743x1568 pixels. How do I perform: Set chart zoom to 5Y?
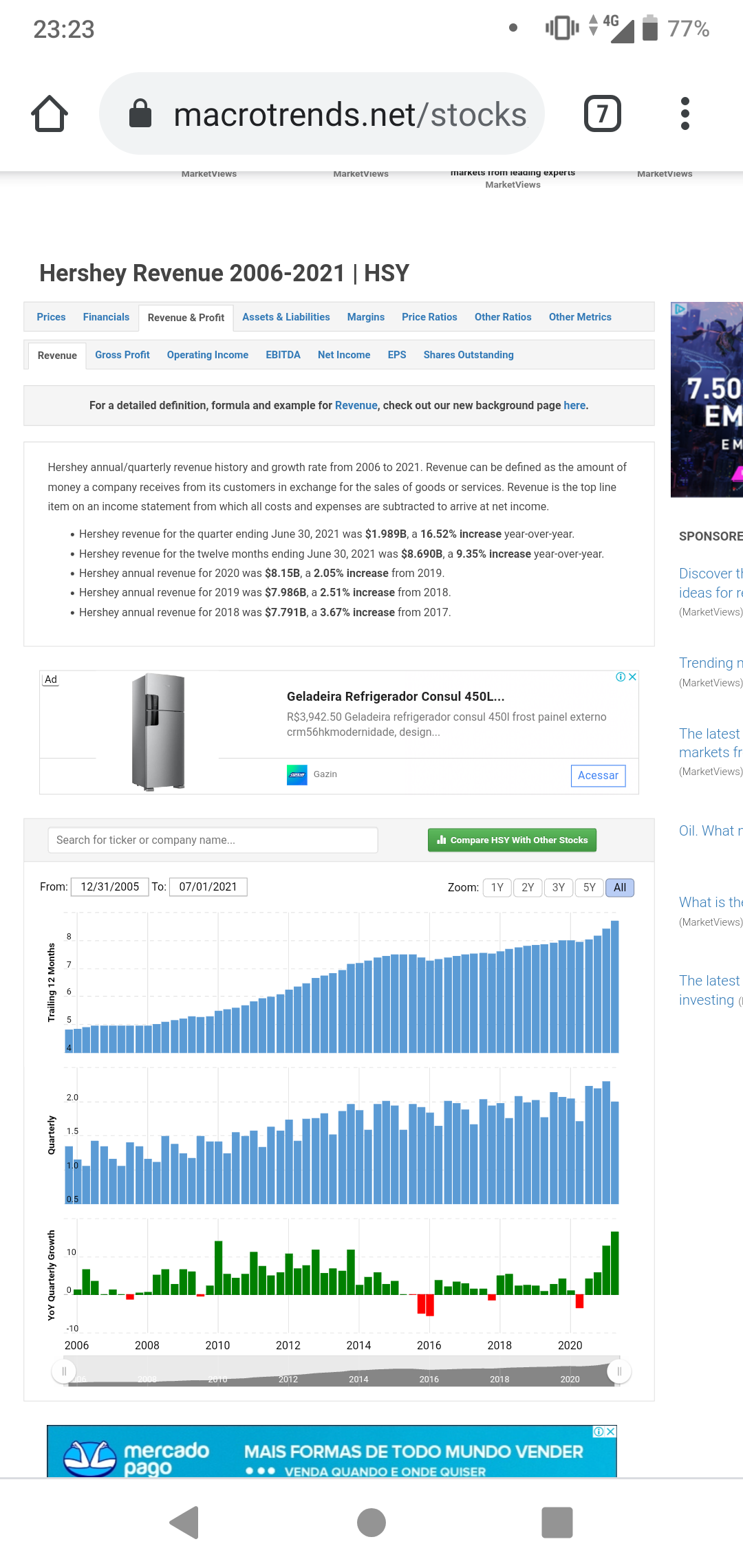click(590, 888)
